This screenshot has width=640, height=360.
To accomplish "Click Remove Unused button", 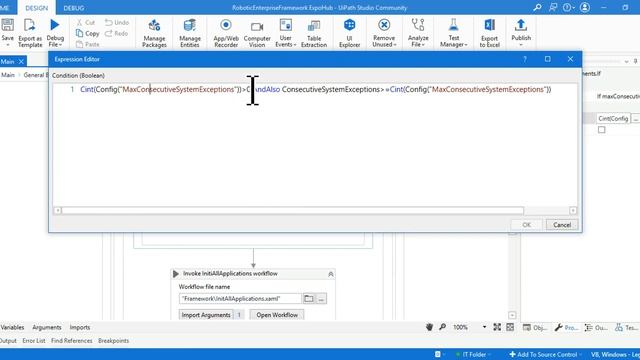I will (384, 33).
